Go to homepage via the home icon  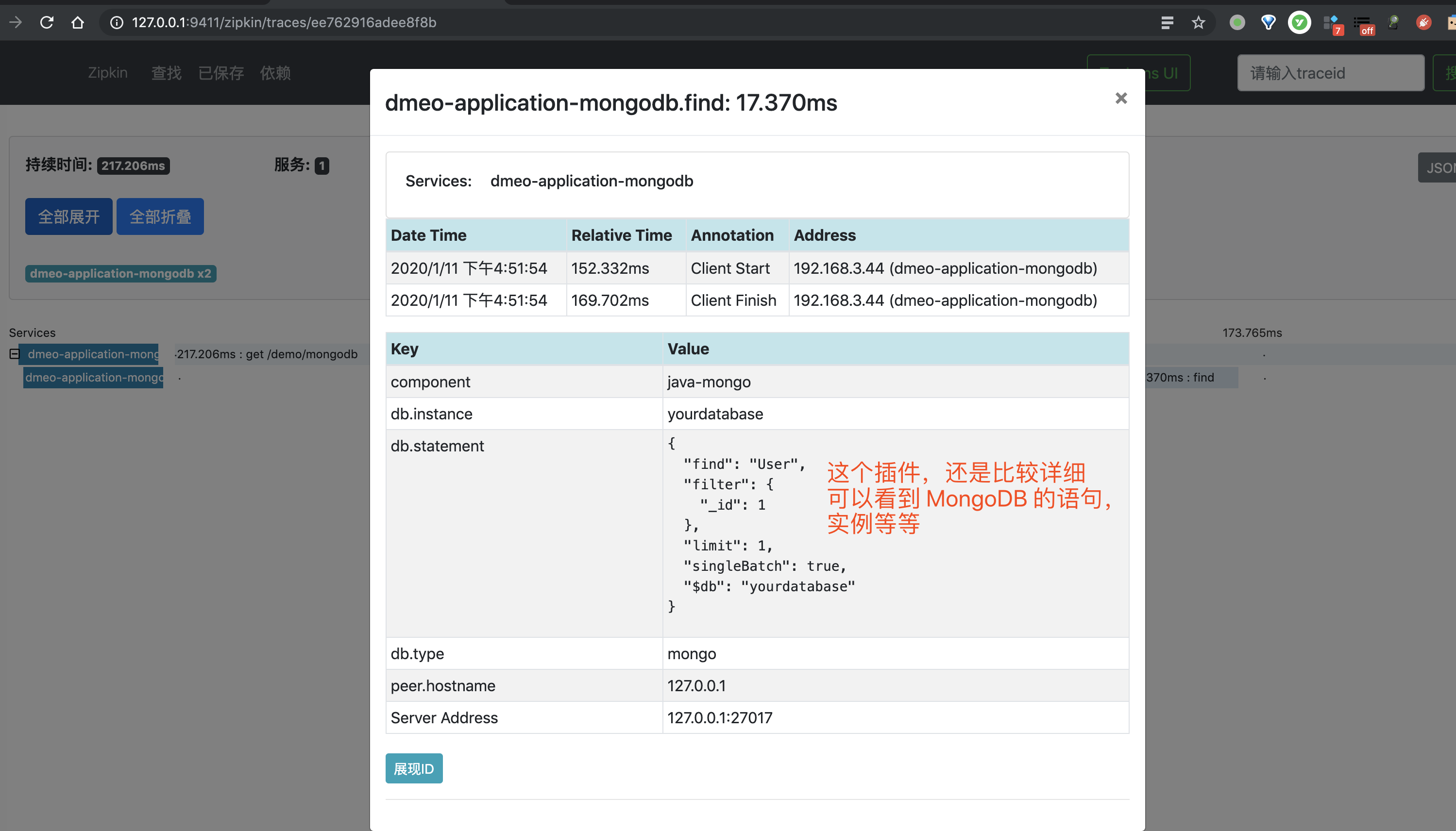(x=78, y=22)
